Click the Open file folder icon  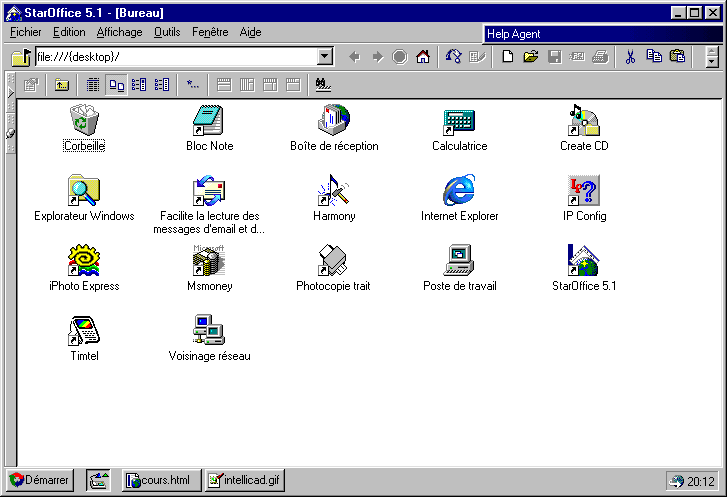coord(530,57)
